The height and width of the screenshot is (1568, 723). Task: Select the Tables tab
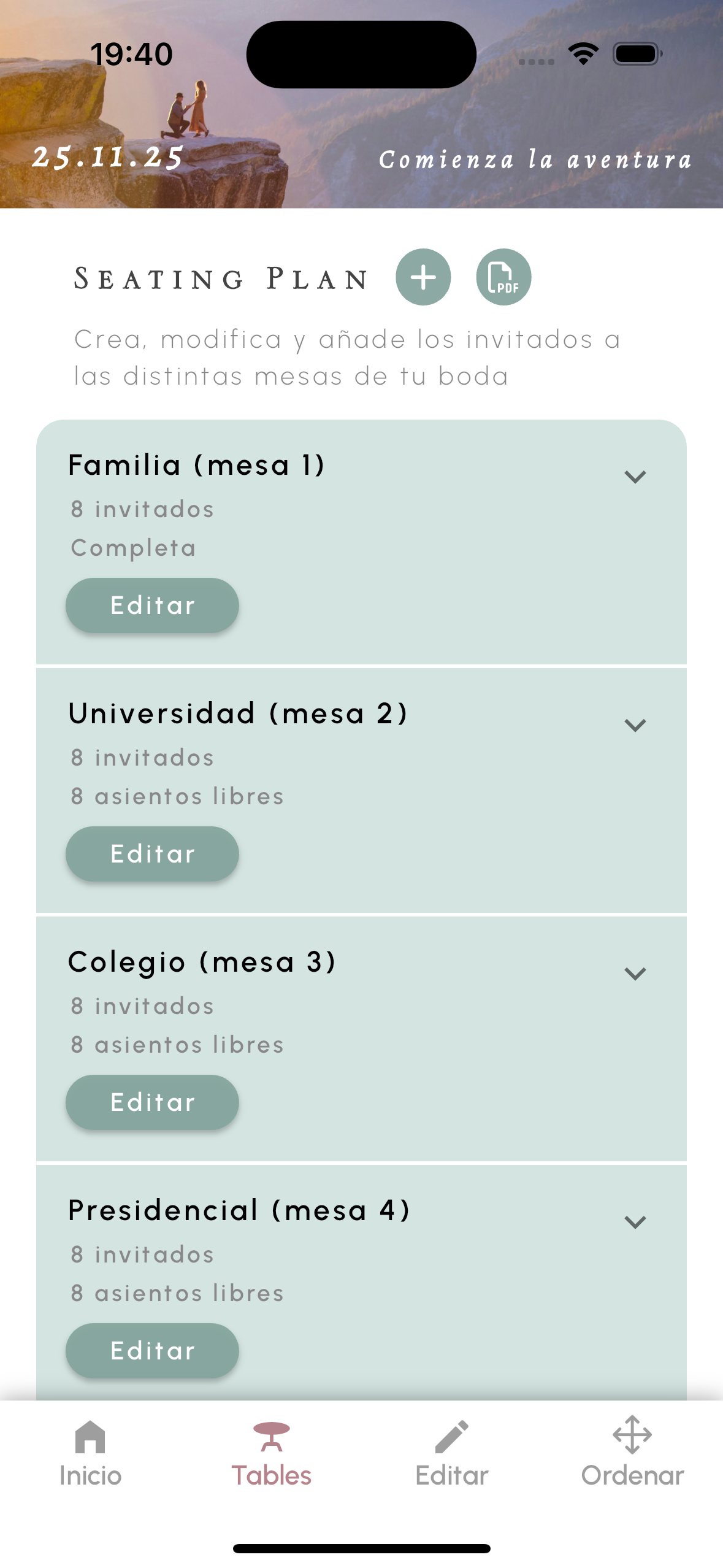(x=271, y=1453)
